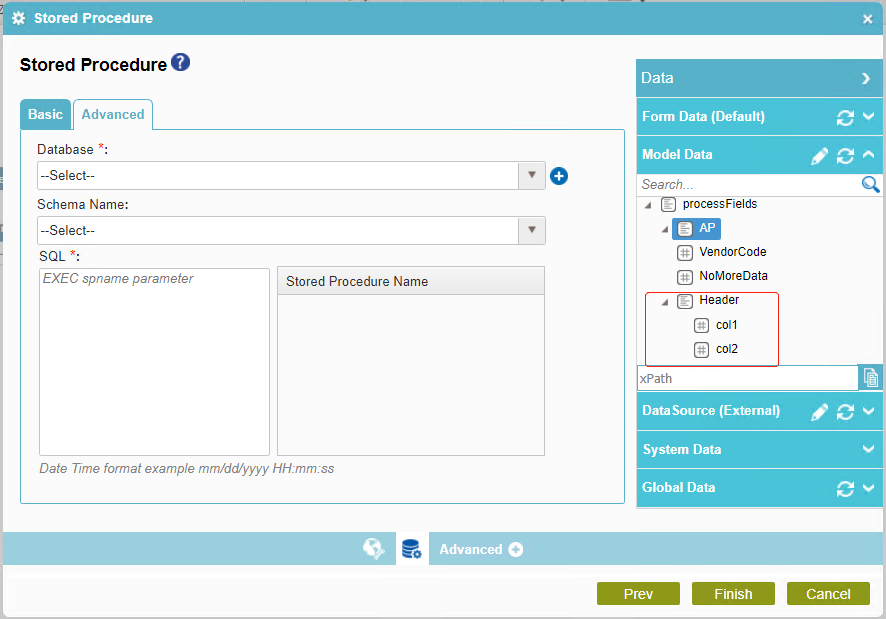This screenshot has width=886, height=619.
Task: Click the Model Data pencil edit icon
Action: (819, 156)
